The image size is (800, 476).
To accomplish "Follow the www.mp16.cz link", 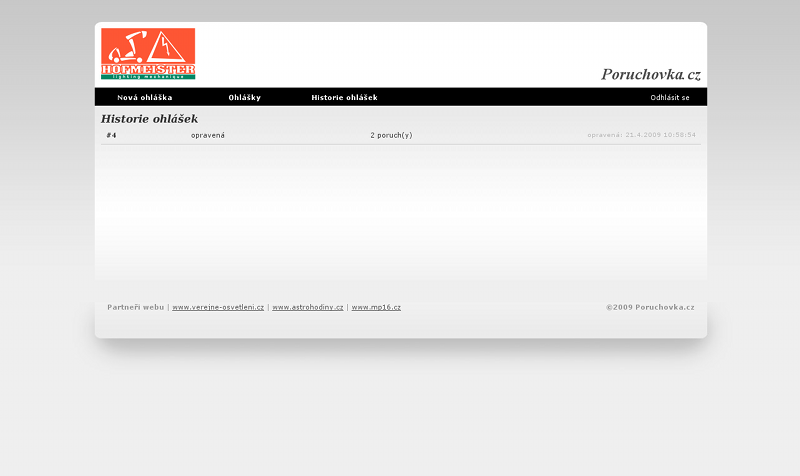I will [376, 307].
